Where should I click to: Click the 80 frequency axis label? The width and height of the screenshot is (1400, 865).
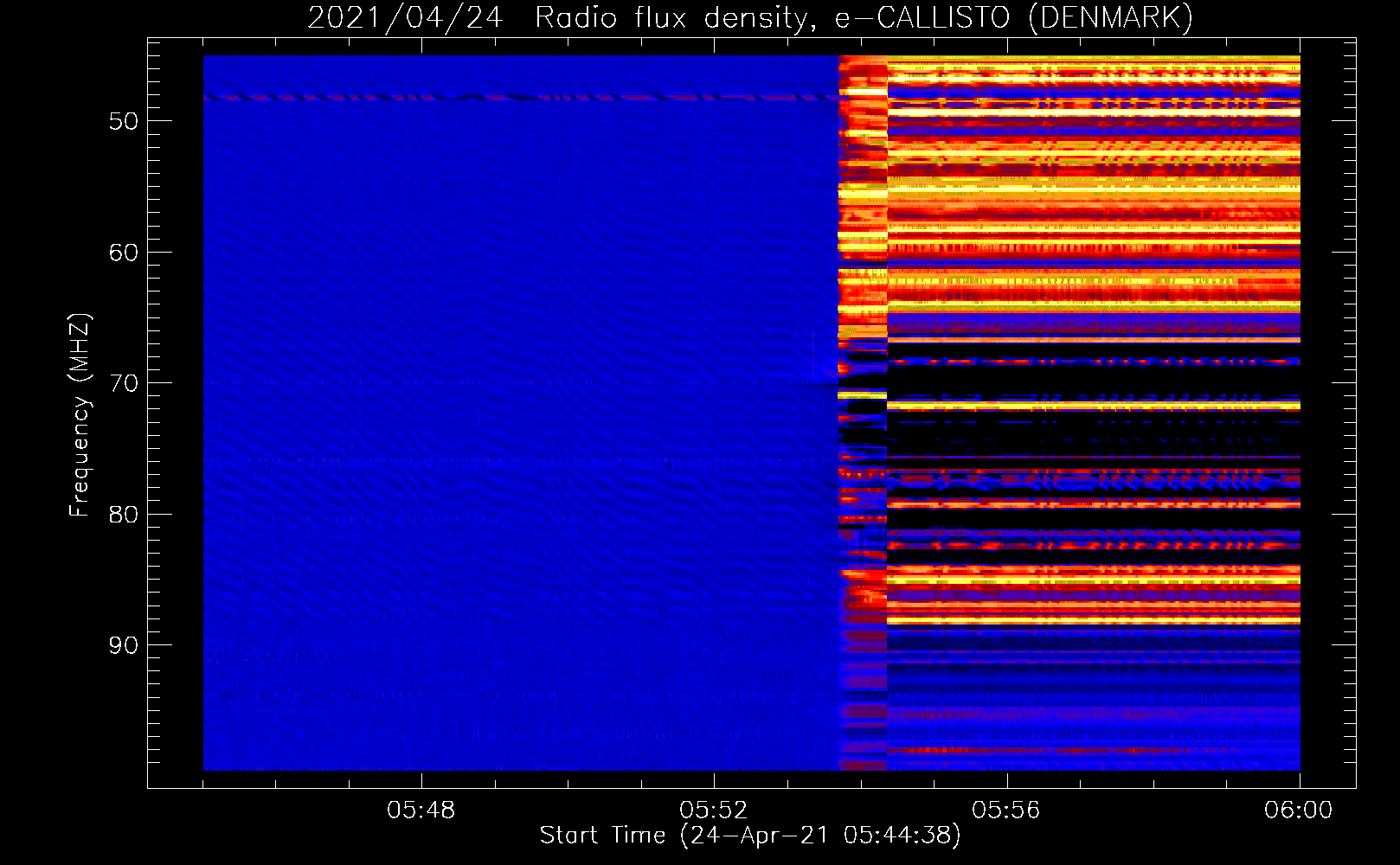[x=124, y=515]
